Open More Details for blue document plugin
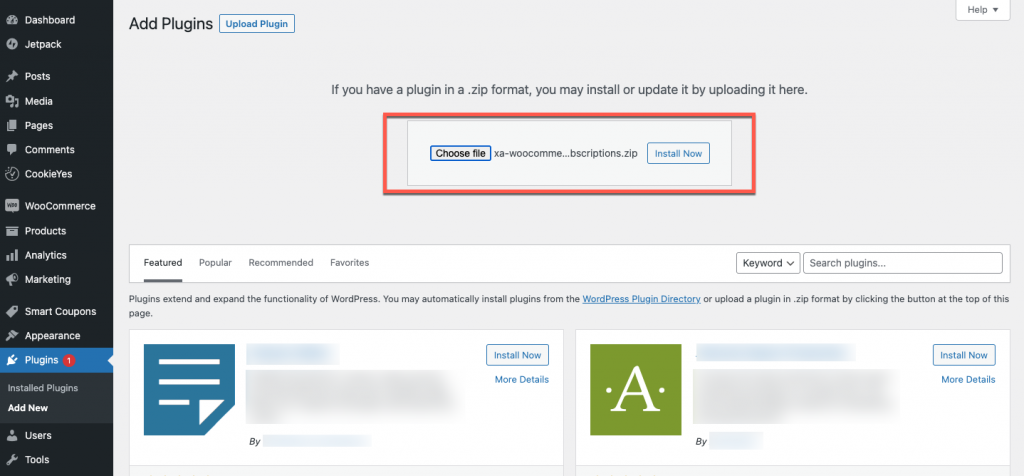Image resolution: width=1024 pixels, height=476 pixels. tap(522, 379)
